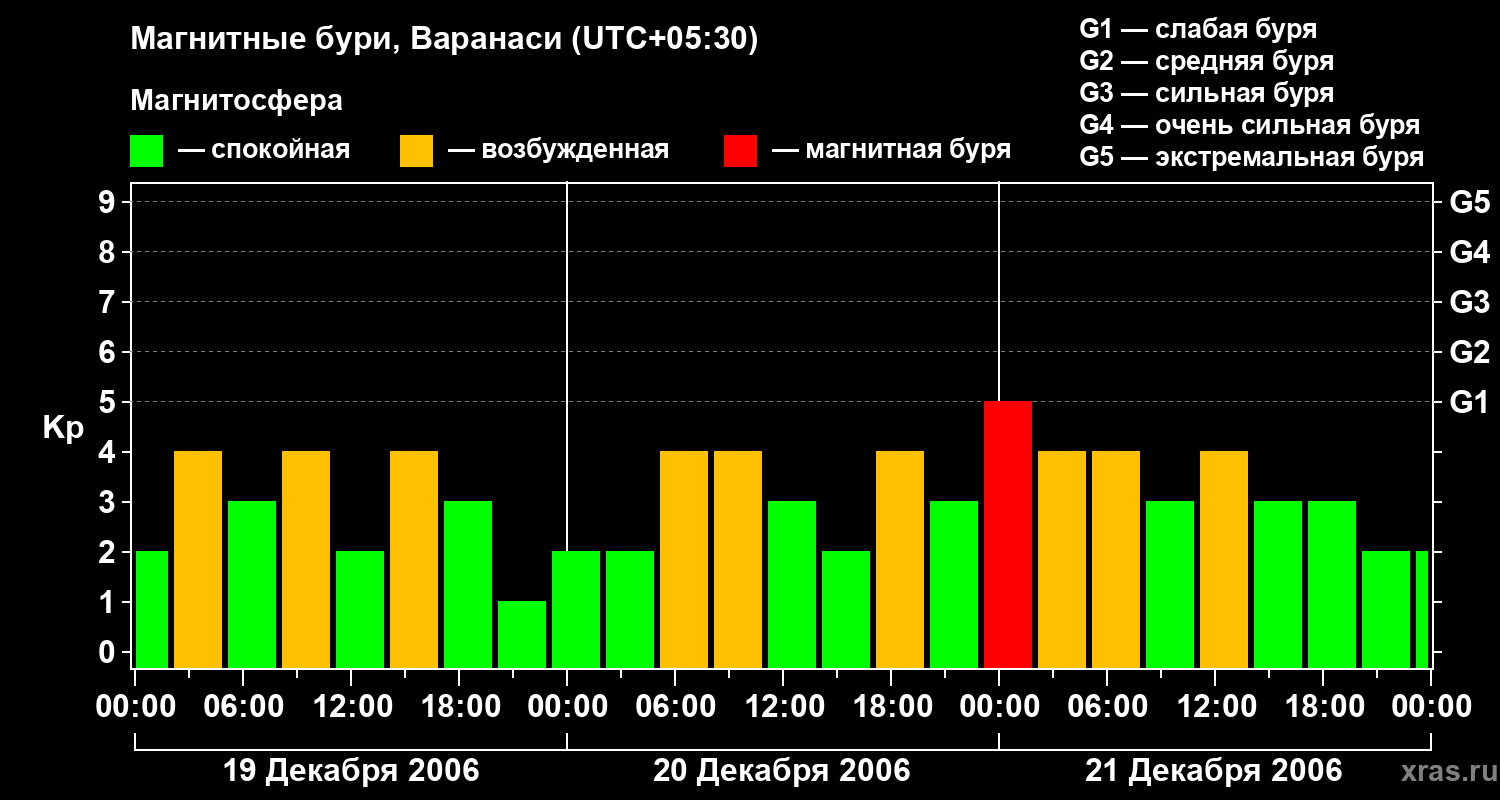Select the red Kp 5 storm bar
This screenshot has width=1500, height=800.
coord(1008,534)
